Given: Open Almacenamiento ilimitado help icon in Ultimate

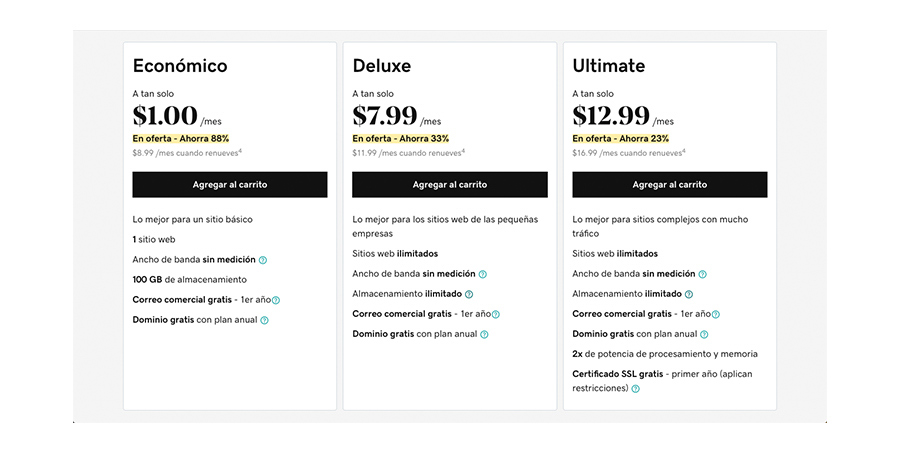Looking at the screenshot, I should click(689, 294).
